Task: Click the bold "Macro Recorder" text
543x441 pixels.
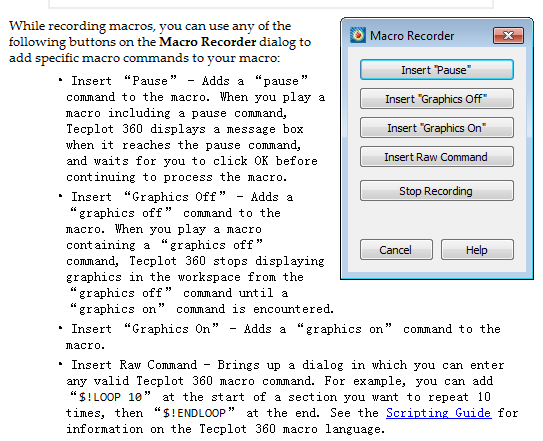Action: pos(208,42)
